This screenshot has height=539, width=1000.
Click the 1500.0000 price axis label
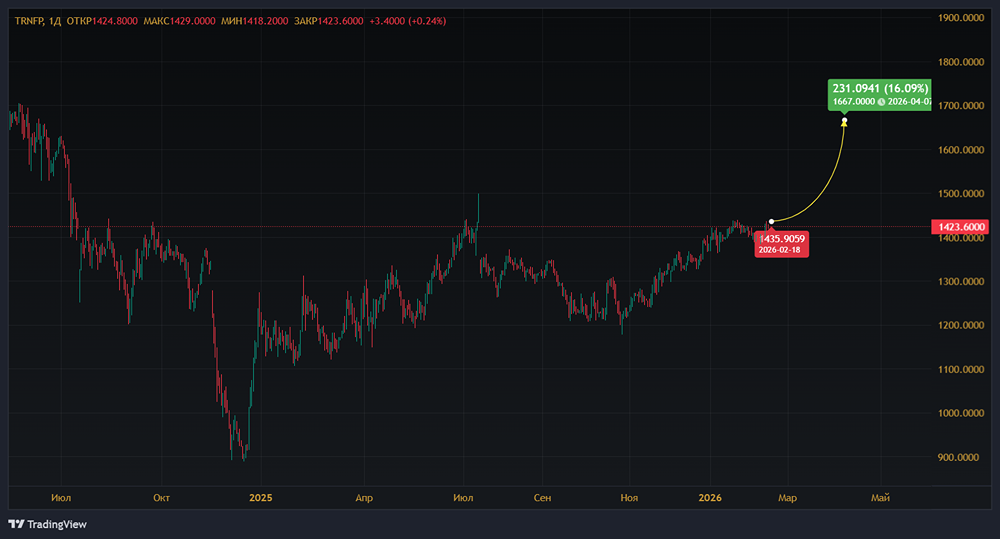pyautogui.click(x=961, y=193)
